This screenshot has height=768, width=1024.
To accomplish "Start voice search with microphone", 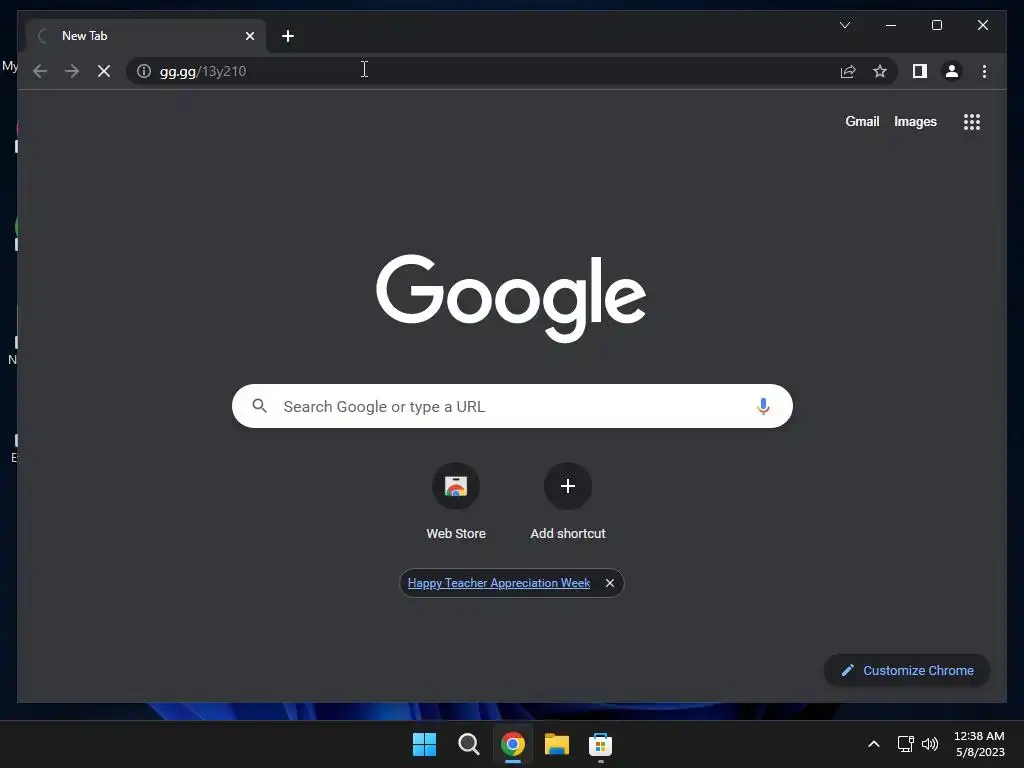I will [x=763, y=406].
